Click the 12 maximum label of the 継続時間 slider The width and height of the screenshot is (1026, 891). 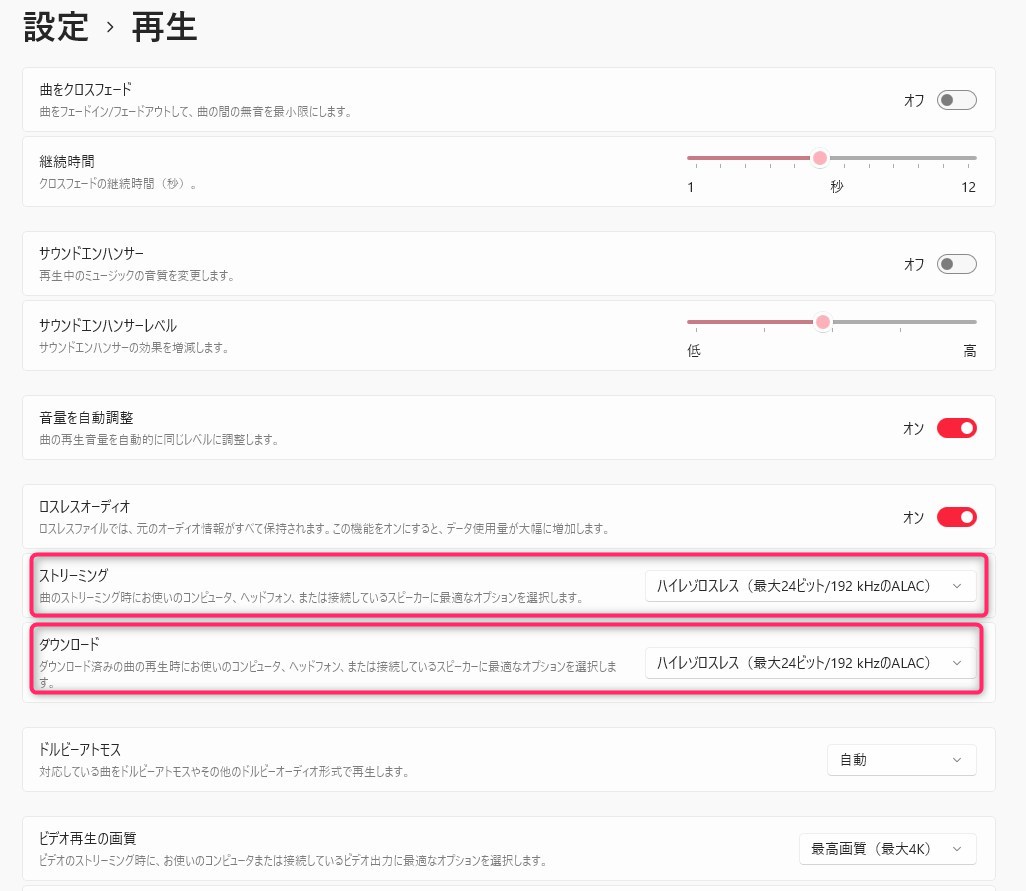tap(968, 188)
